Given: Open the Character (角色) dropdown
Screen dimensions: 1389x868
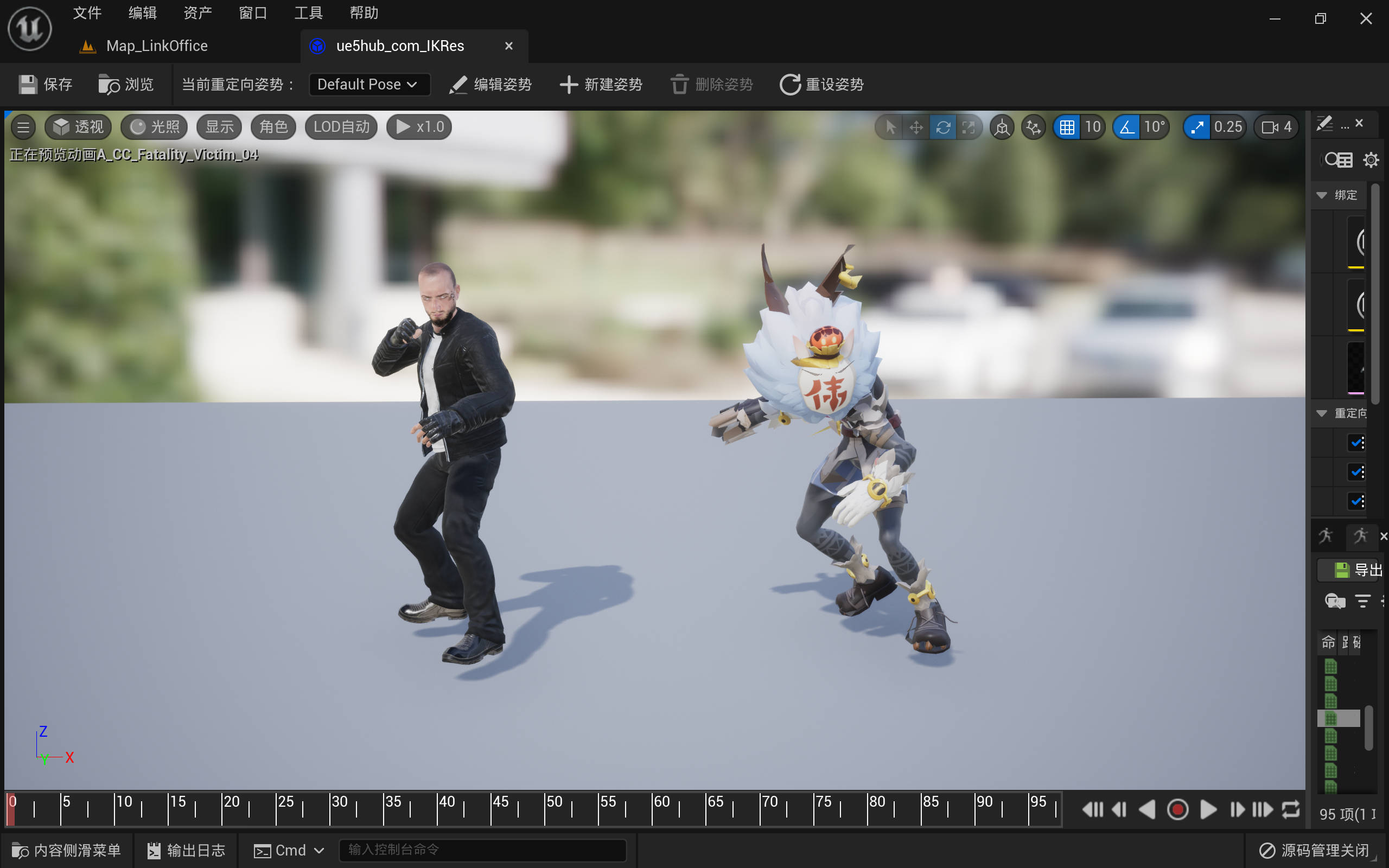Looking at the screenshot, I should 273,127.
